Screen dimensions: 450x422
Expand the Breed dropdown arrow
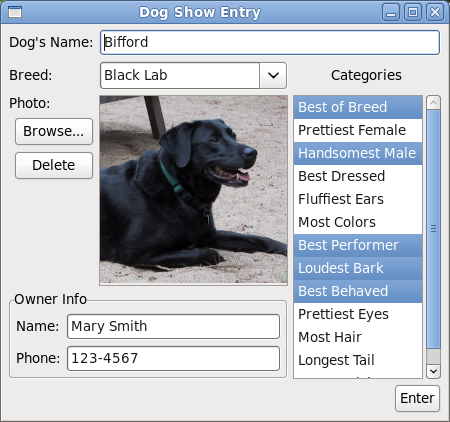pyautogui.click(x=273, y=75)
